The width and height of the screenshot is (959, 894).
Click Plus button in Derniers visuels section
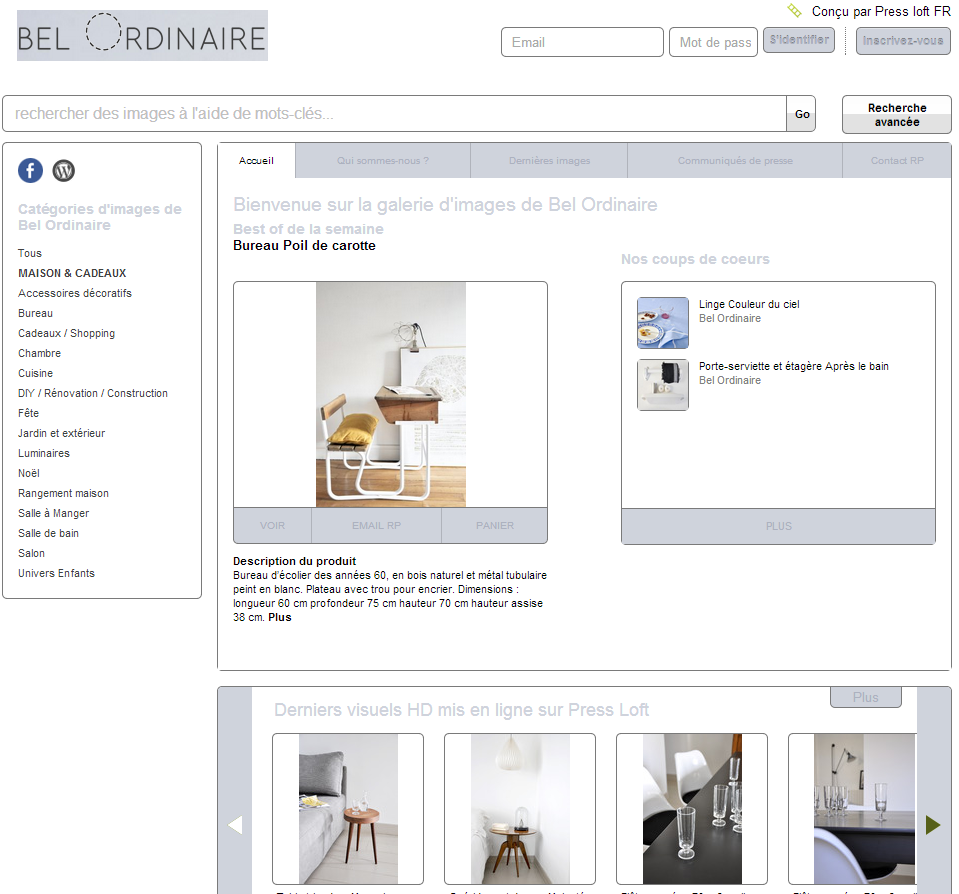point(865,697)
